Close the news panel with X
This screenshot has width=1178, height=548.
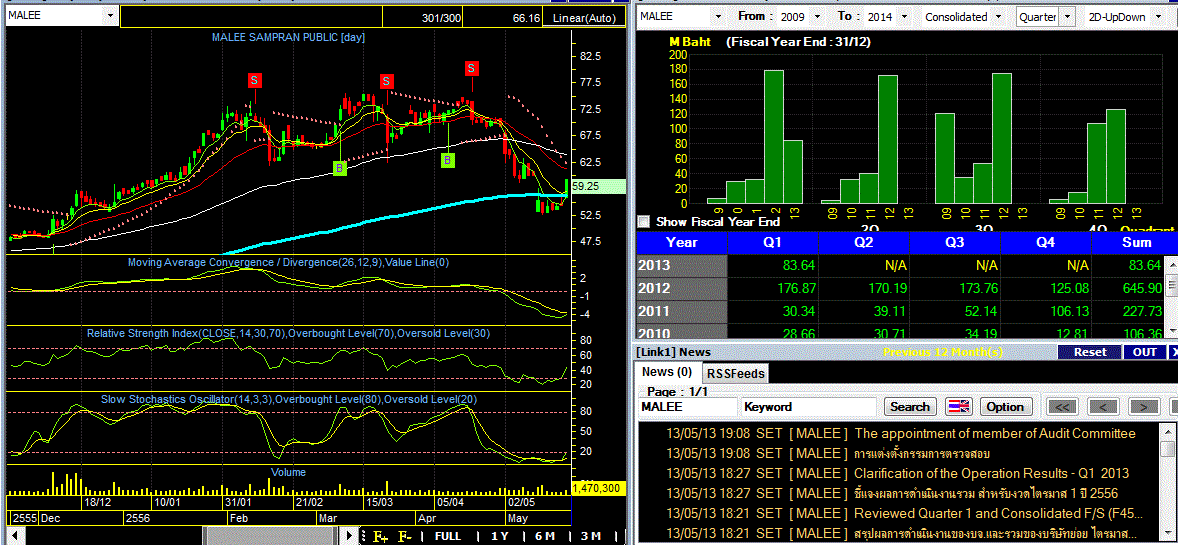point(1173,352)
